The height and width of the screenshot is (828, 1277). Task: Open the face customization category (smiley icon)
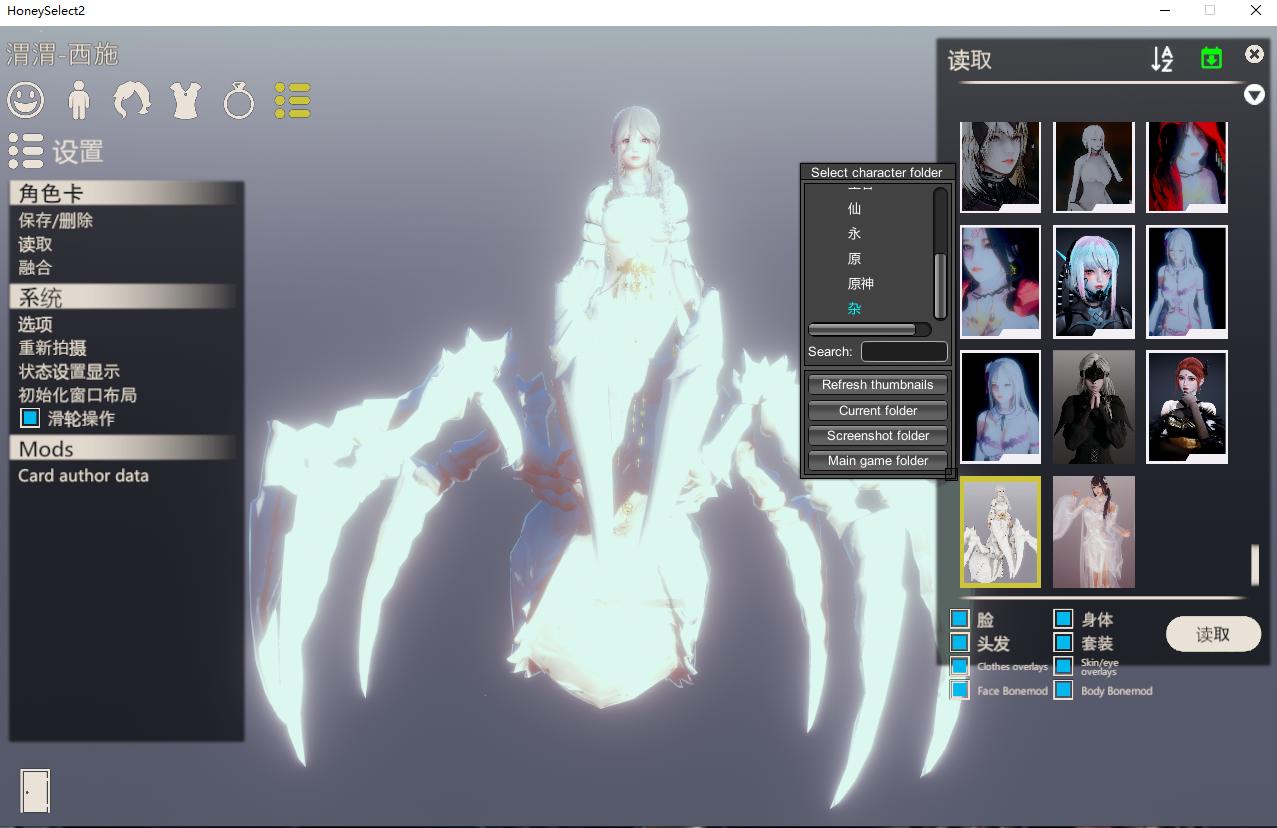tap(26, 100)
